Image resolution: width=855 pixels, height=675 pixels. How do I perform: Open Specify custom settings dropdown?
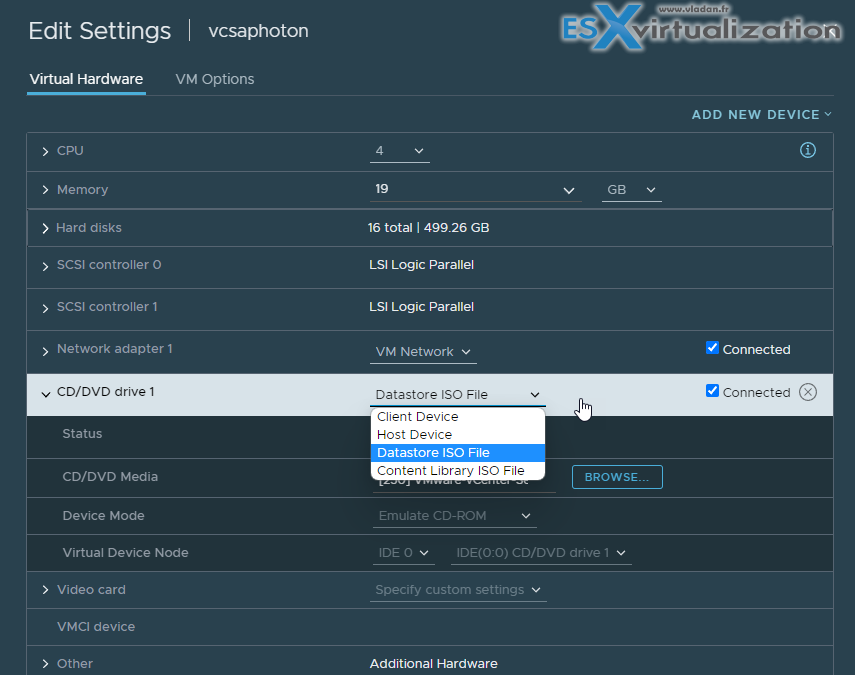[458, 590]
